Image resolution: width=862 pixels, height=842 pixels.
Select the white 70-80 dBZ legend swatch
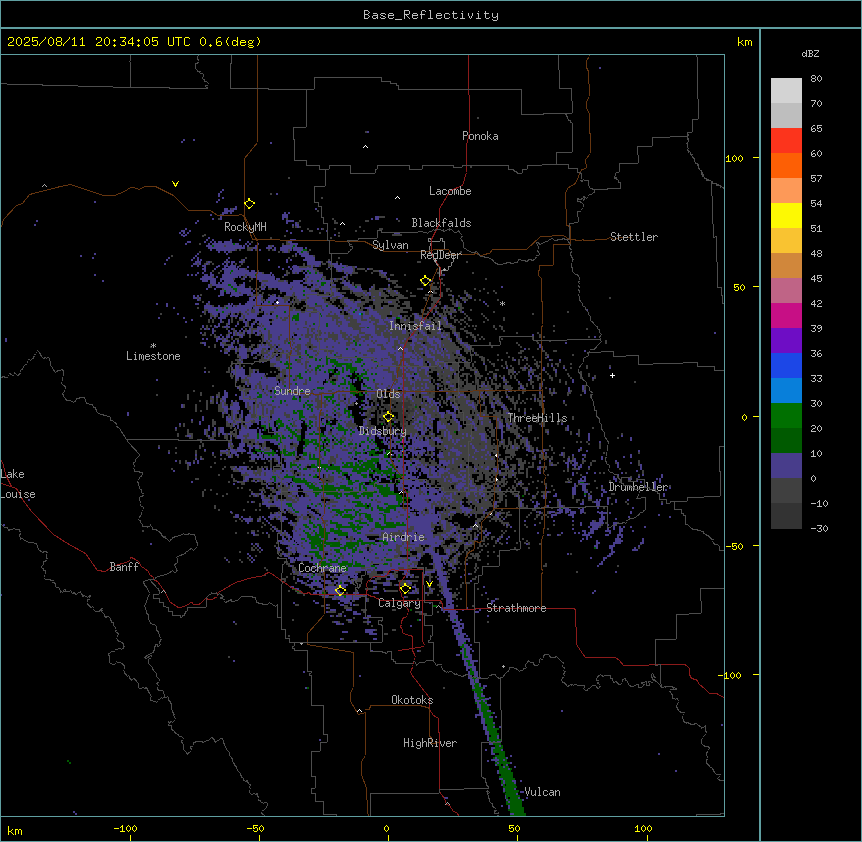click(786, 91)
